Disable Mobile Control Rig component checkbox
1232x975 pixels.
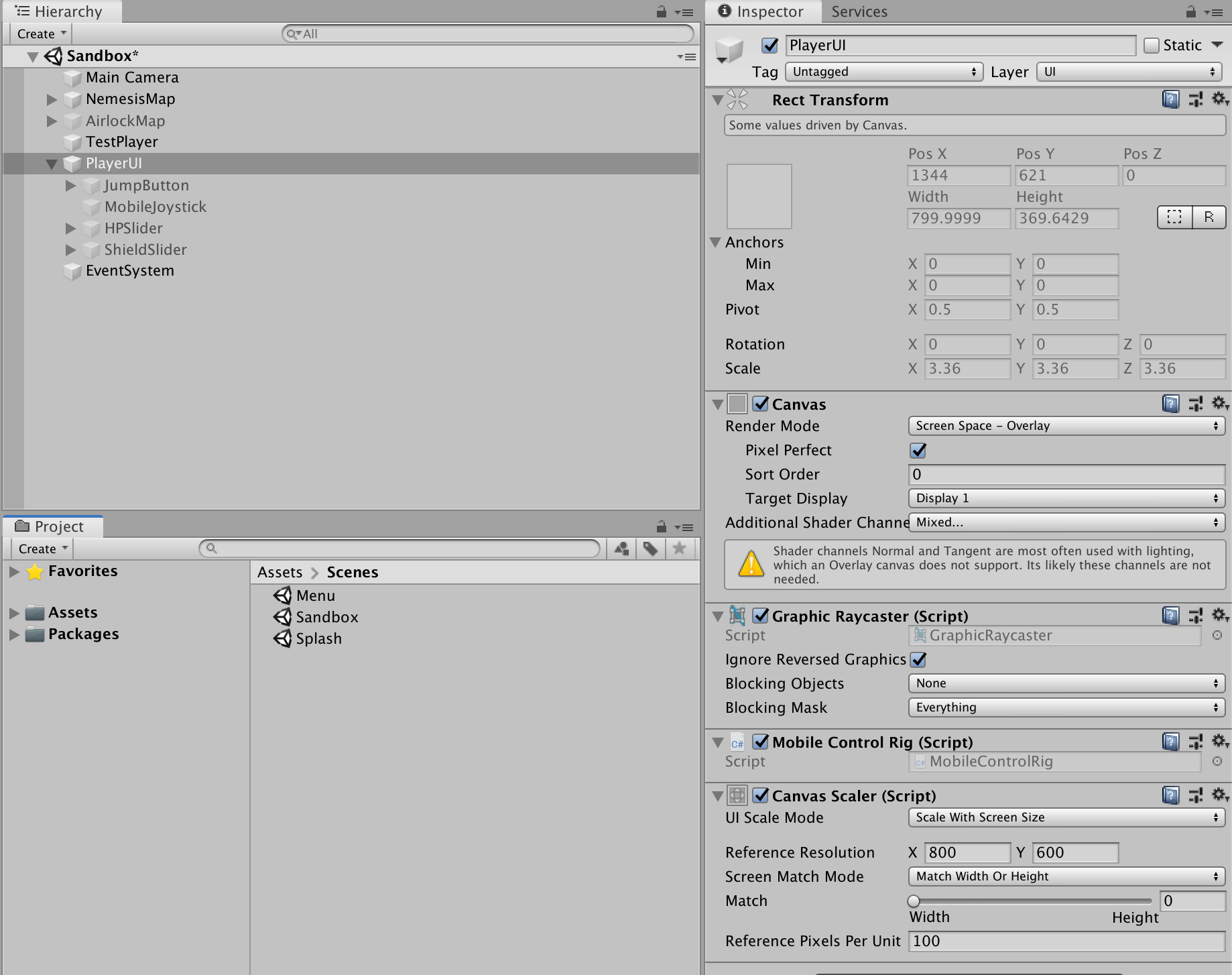pos(760,742)
